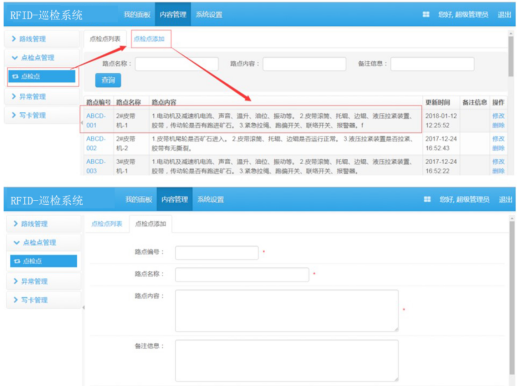The image size is (520, 386).
Task: Focus the 备注信息 search field
Action: point(432,64)
